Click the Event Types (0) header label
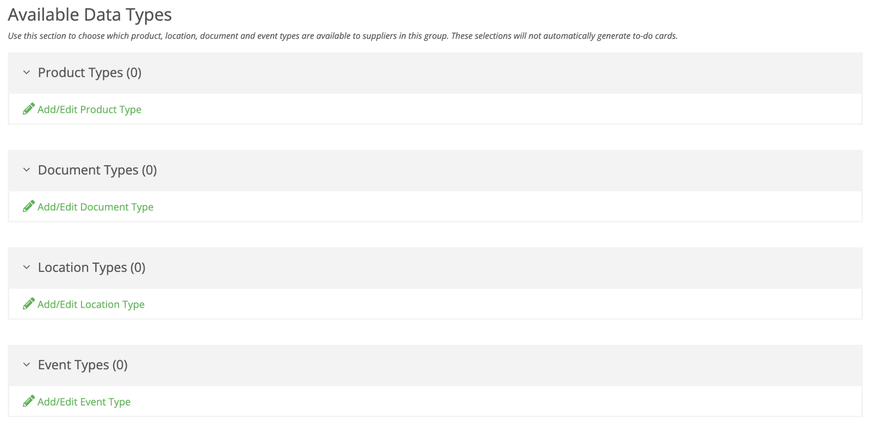 83,365
